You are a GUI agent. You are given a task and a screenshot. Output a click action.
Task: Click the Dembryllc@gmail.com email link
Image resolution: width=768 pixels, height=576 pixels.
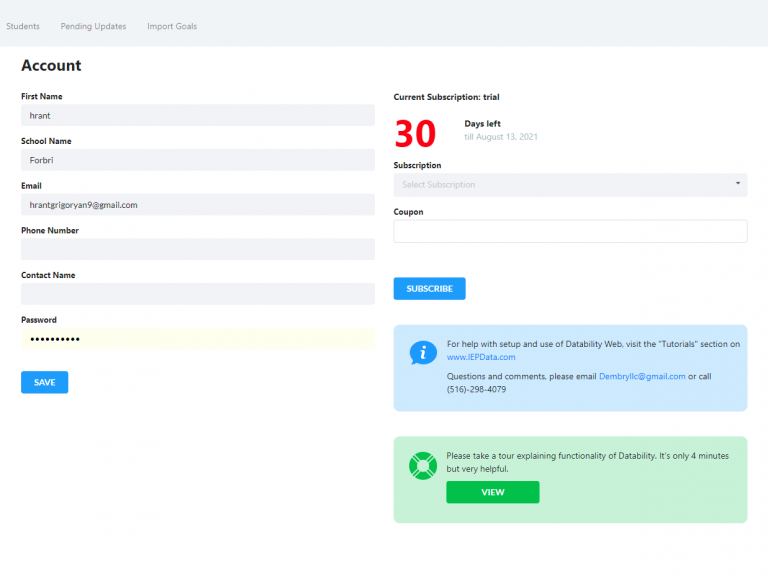click(642, 376)
